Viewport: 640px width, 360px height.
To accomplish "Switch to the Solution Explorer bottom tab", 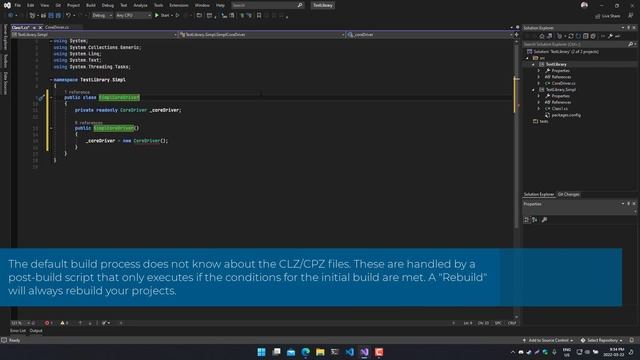I will (539, 194).
